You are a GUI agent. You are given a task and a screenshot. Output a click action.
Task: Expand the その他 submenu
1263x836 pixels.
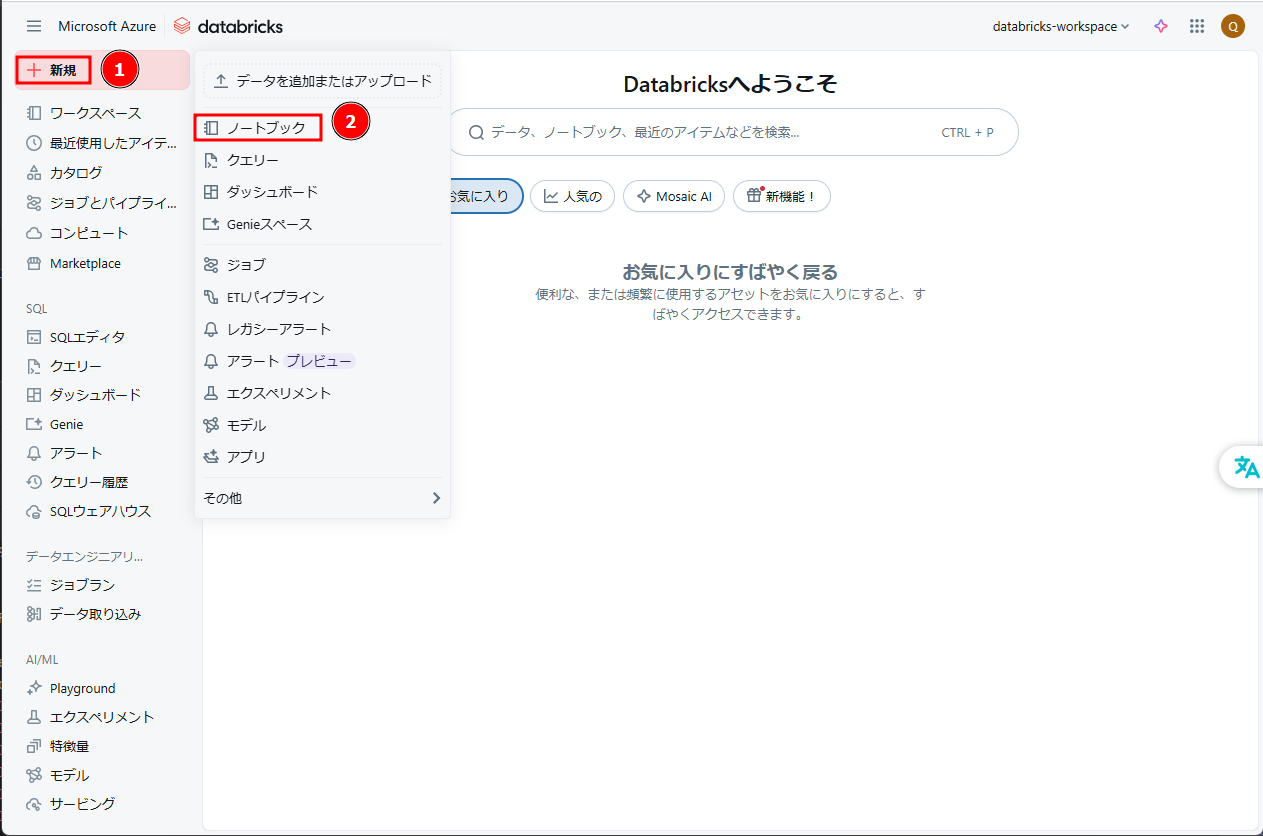(322, 498)
